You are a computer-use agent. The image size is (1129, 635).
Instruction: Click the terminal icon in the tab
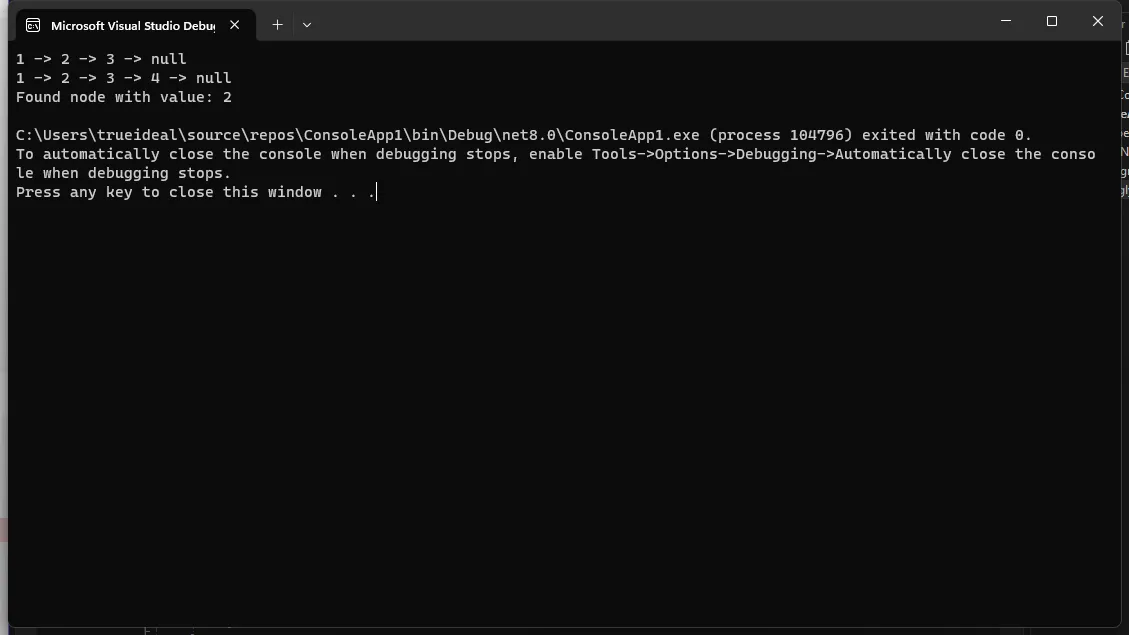click(x=33, y=25)
